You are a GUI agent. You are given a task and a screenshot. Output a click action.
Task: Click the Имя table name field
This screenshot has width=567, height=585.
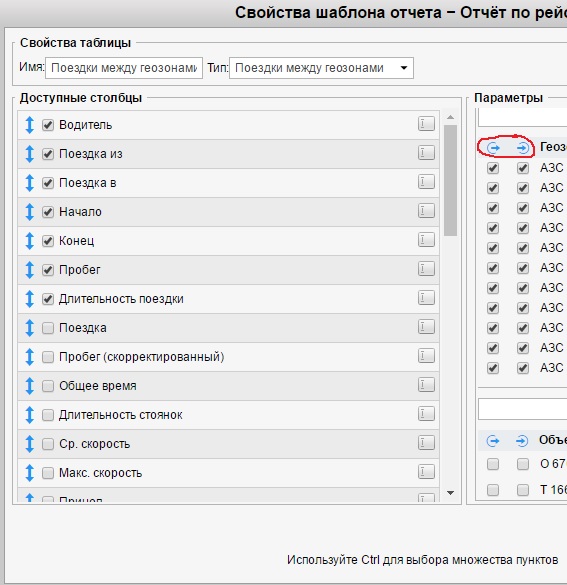[124, 68]
